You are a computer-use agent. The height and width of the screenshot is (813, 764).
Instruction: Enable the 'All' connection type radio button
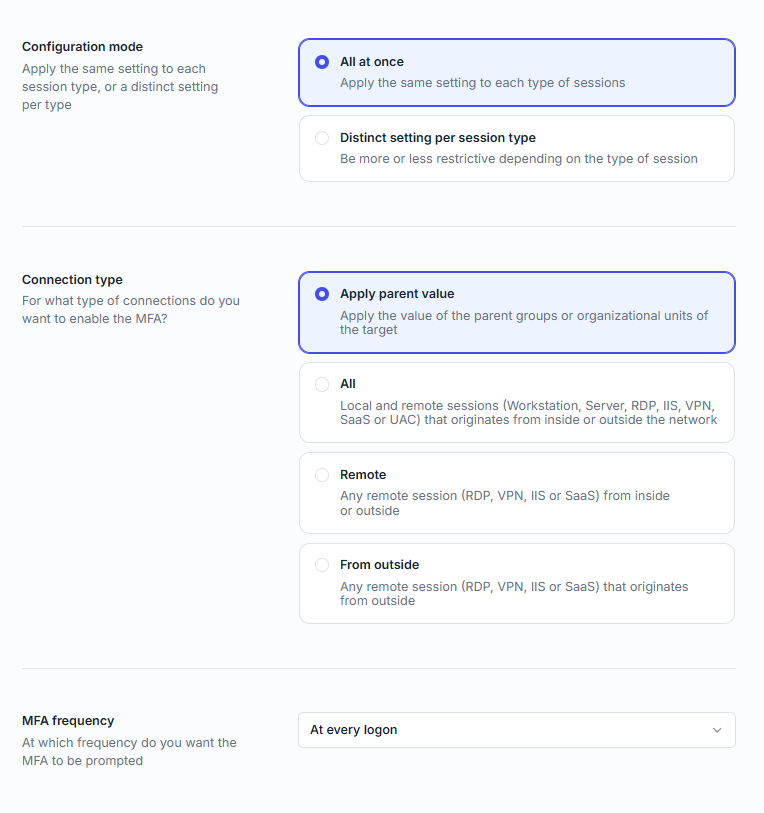click(322, 384)
